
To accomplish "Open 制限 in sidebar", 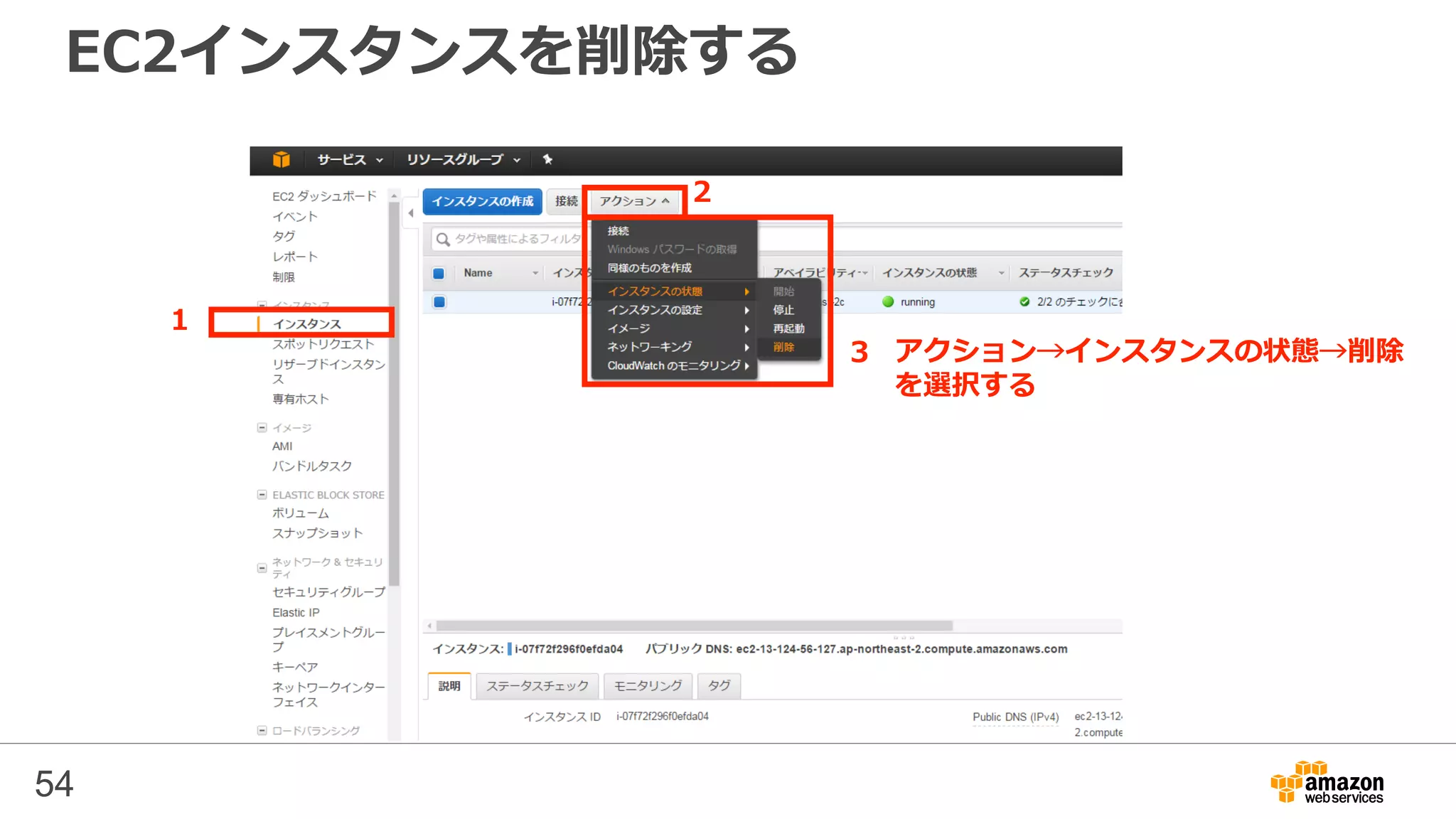I will click(x=283, y=277).
